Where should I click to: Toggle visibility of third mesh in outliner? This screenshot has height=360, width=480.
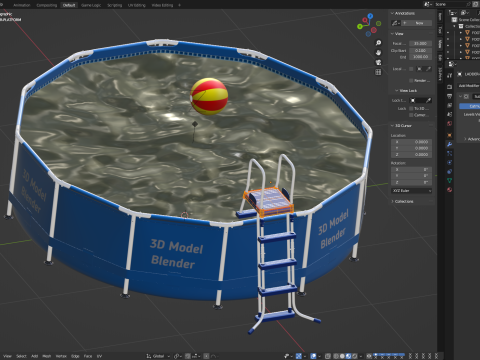448,45
